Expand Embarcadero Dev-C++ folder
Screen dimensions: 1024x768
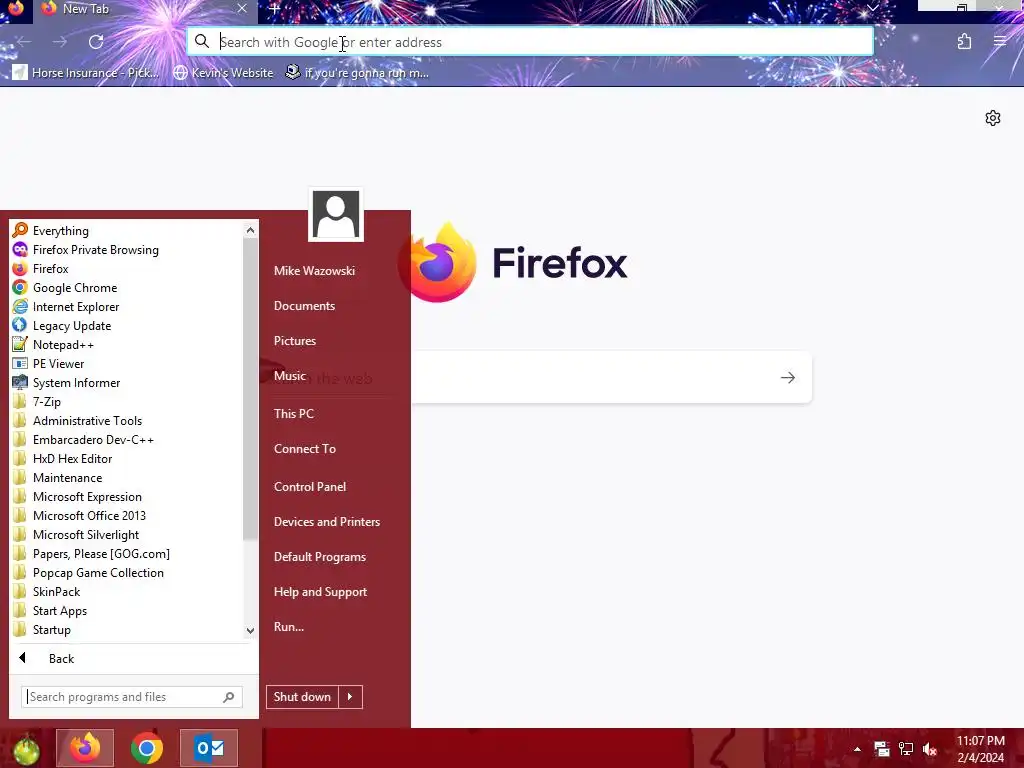[x=93, y=440]
